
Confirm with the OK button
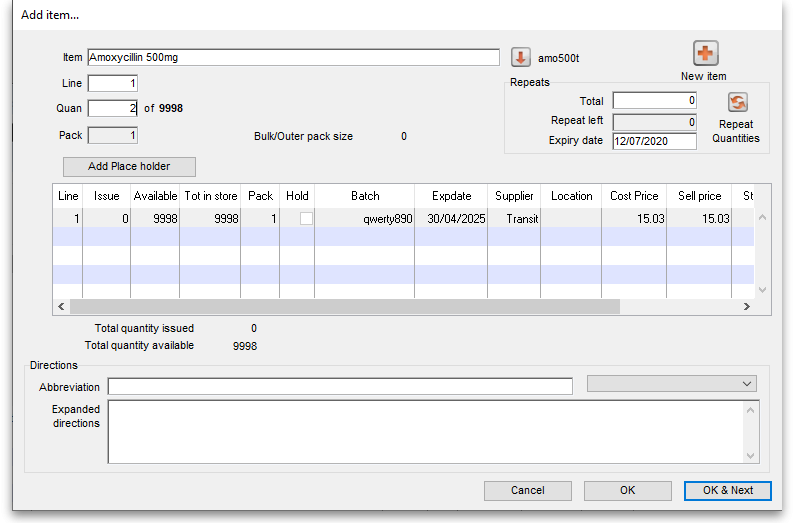(627, 491)
